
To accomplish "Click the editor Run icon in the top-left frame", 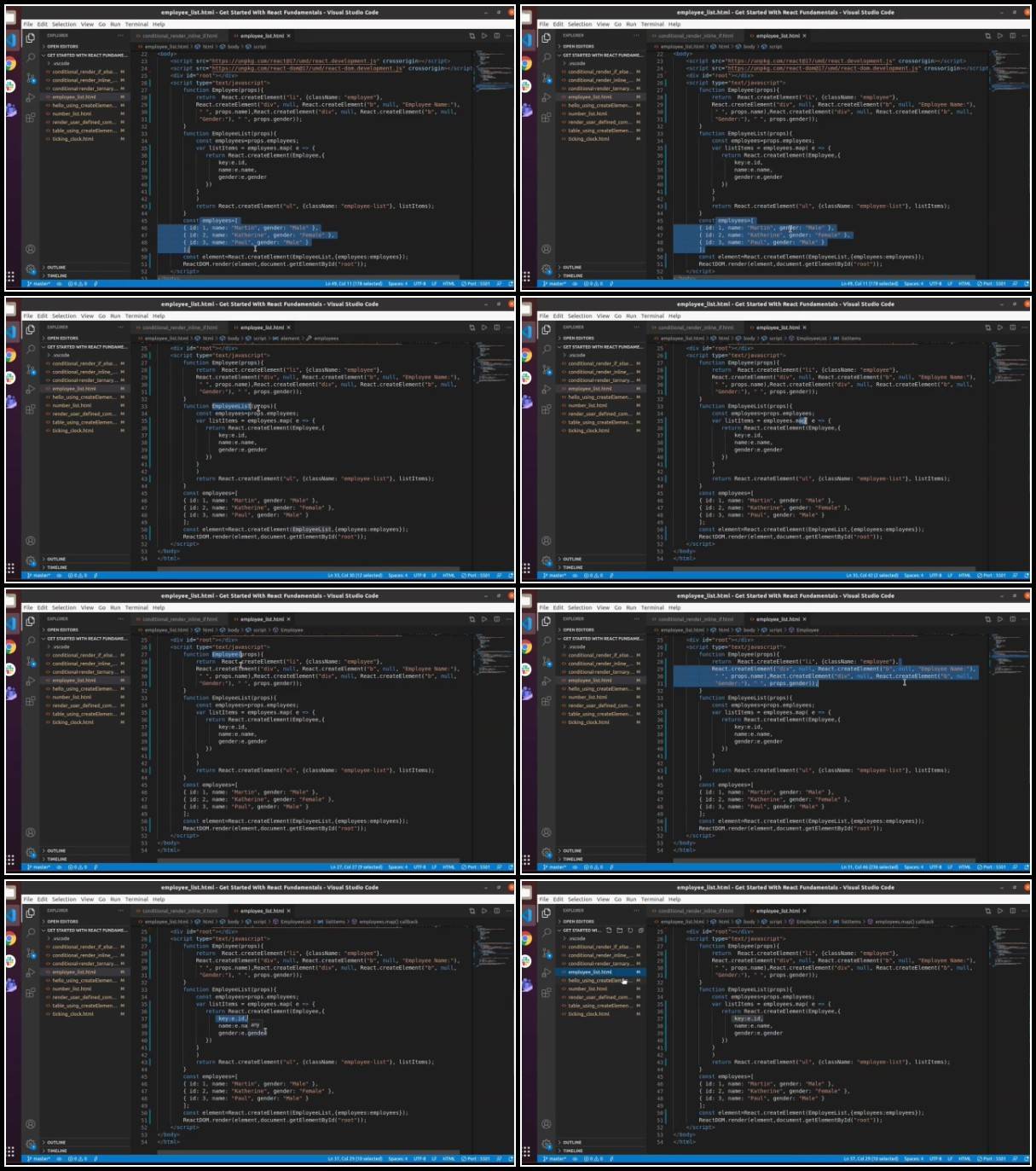I will (x=484, y=36).
